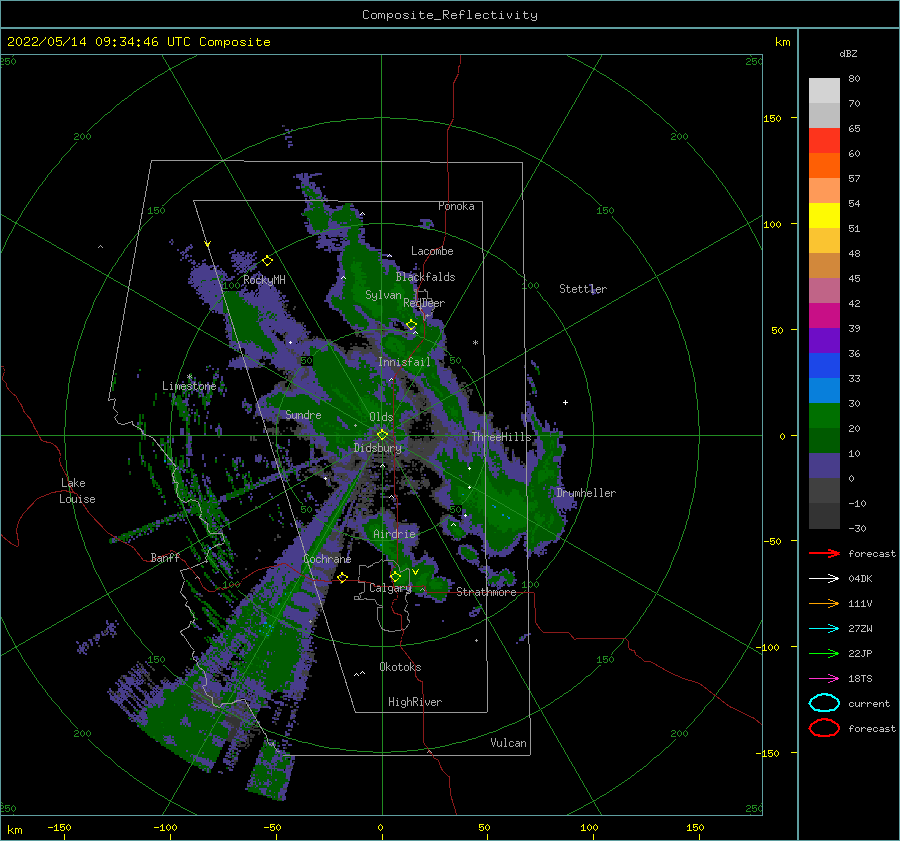Click the current legend text
Screen dimensions: 900x841
pos(869,703)
